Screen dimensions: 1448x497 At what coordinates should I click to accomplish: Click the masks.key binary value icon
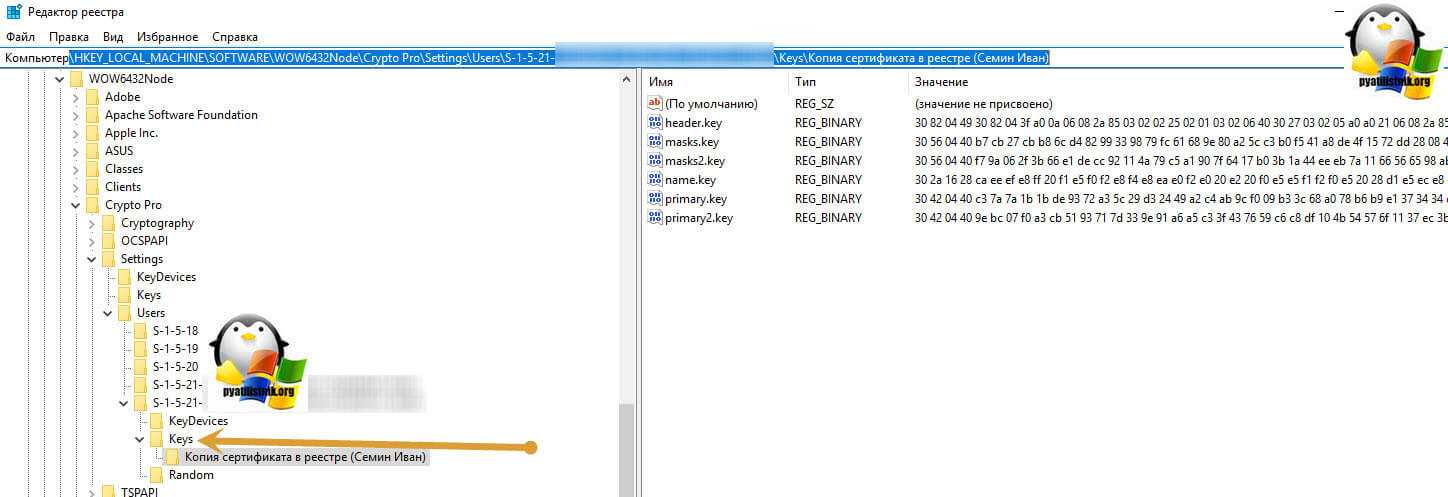pyautogui.click(x=655, y=142)
